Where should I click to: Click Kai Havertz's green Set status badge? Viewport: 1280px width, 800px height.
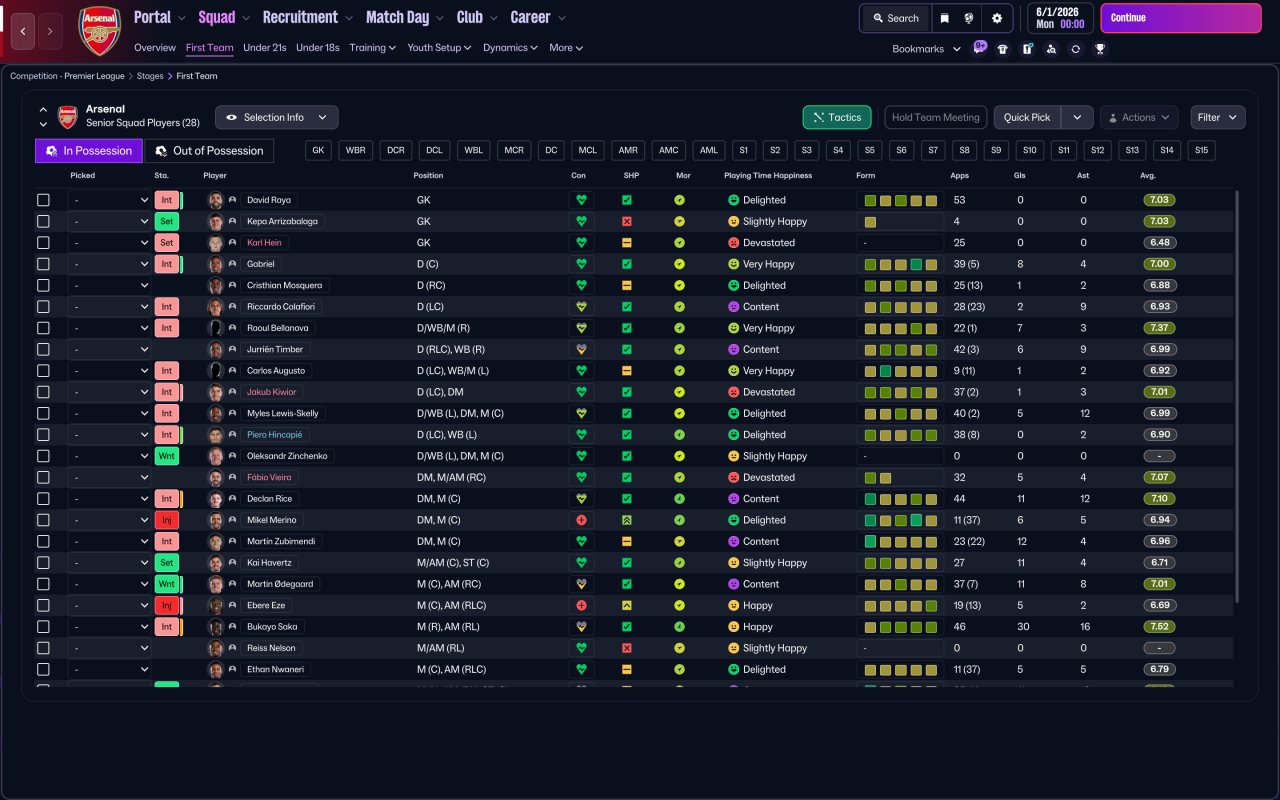click(x=168, y=563)
